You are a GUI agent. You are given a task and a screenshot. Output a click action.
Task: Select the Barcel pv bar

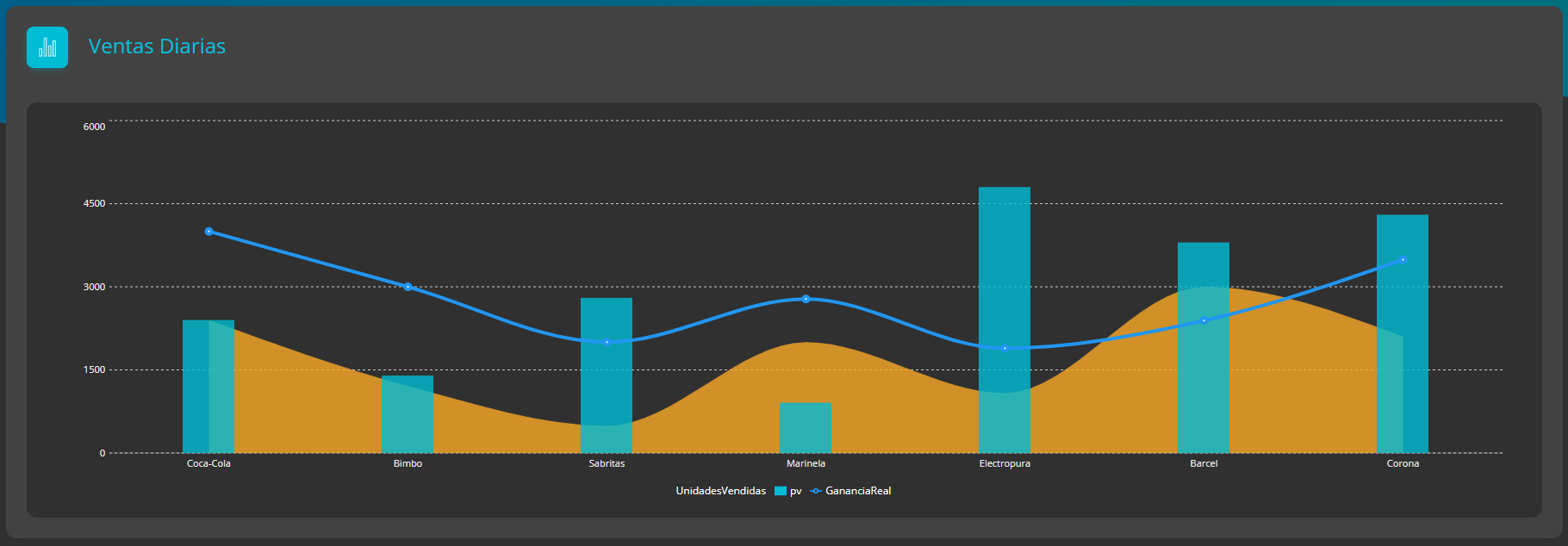1204,348
